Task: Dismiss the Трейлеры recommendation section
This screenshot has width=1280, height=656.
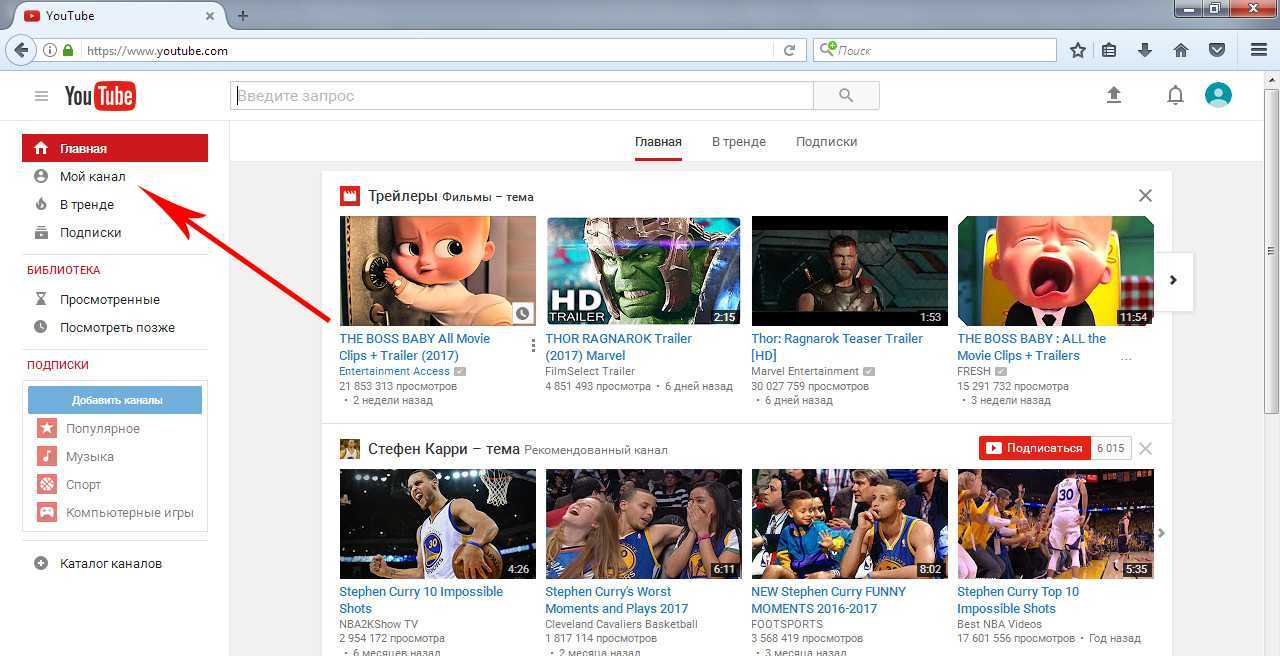Action: [1145, 196]
